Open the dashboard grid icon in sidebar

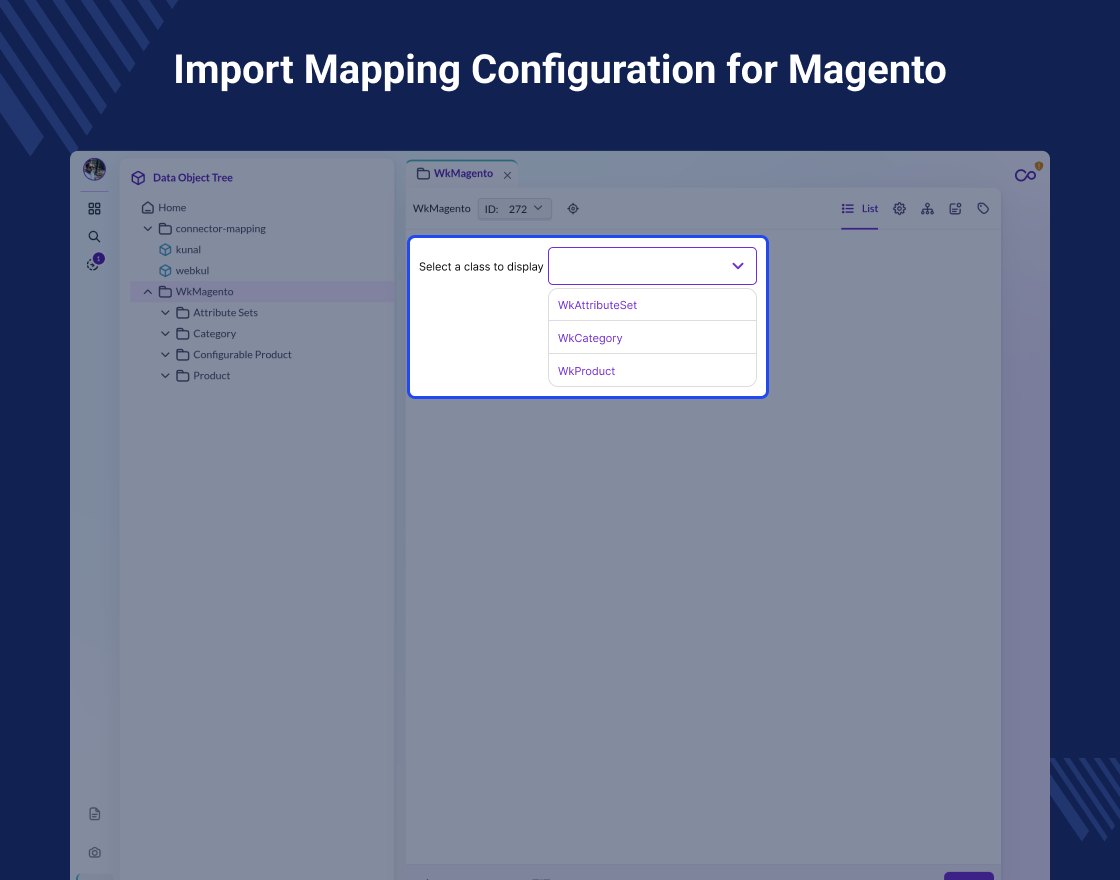coord(94,209)
